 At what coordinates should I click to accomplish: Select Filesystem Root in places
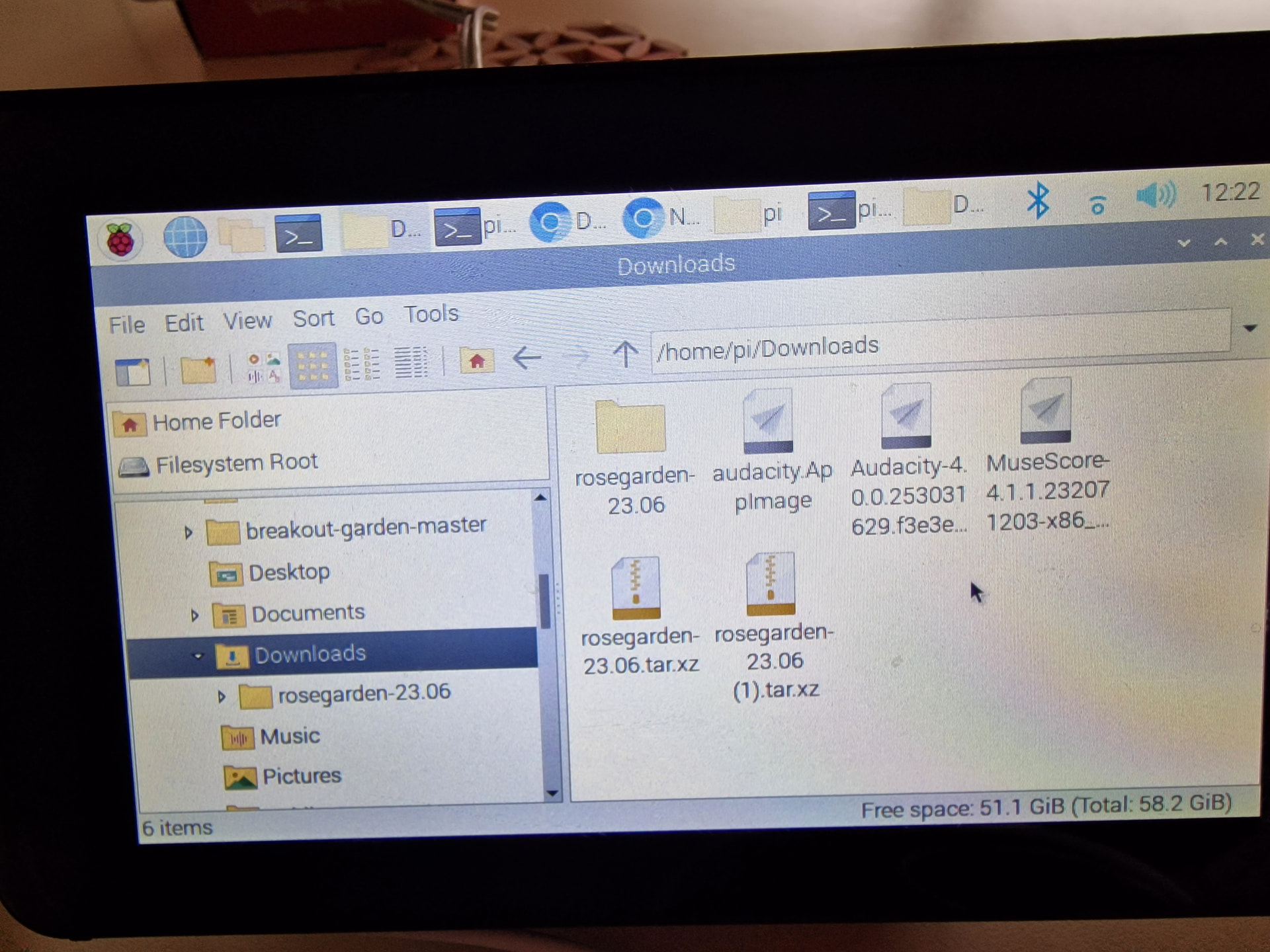(x=236, y=463)
